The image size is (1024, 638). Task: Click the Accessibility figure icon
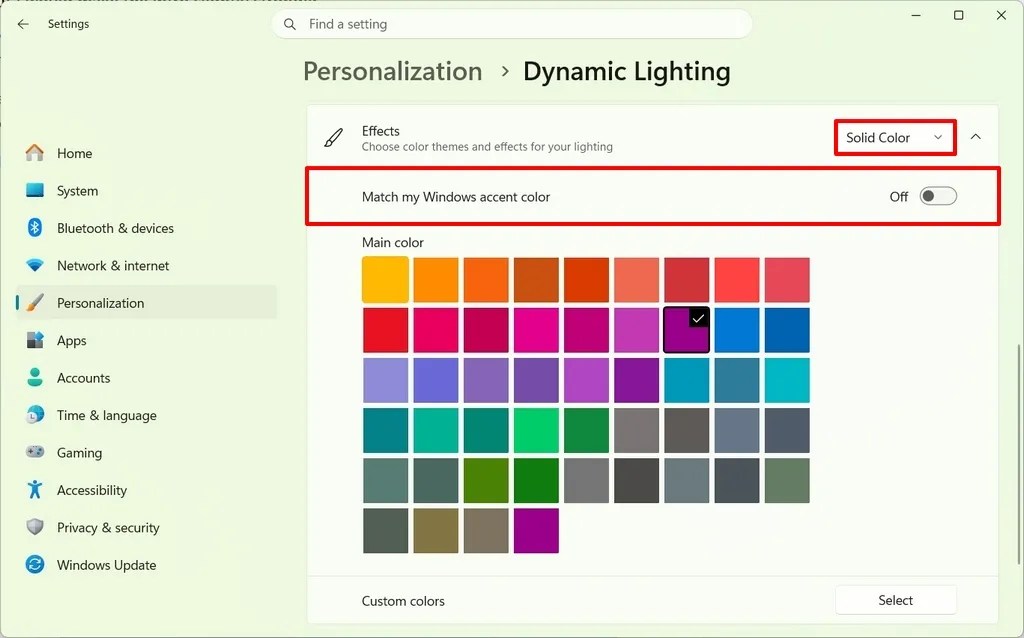point(35,489)
